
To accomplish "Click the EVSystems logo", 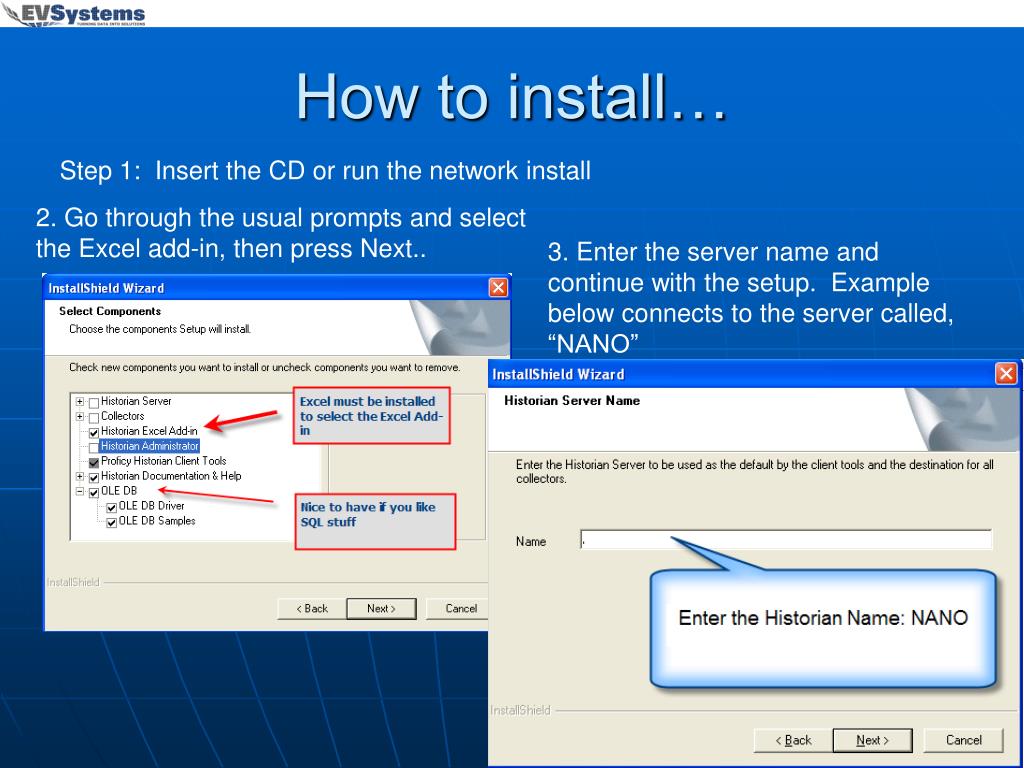I will [74, 14].
